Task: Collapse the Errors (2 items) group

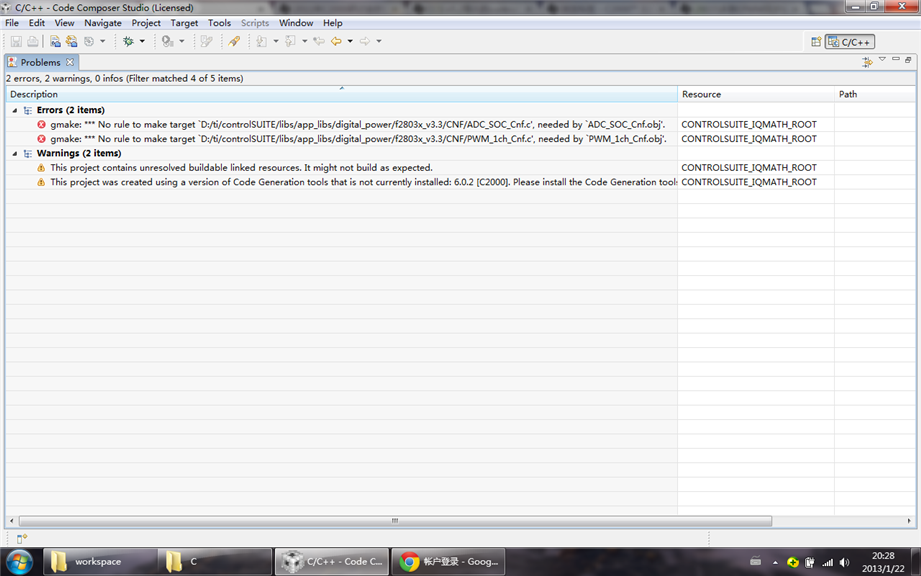Action: point(15,110)
